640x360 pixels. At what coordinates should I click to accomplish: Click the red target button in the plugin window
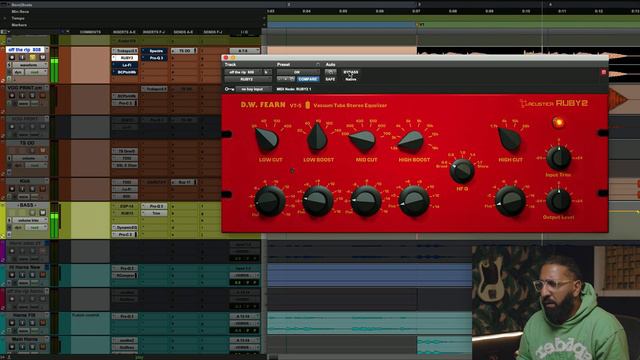point(604,72)
